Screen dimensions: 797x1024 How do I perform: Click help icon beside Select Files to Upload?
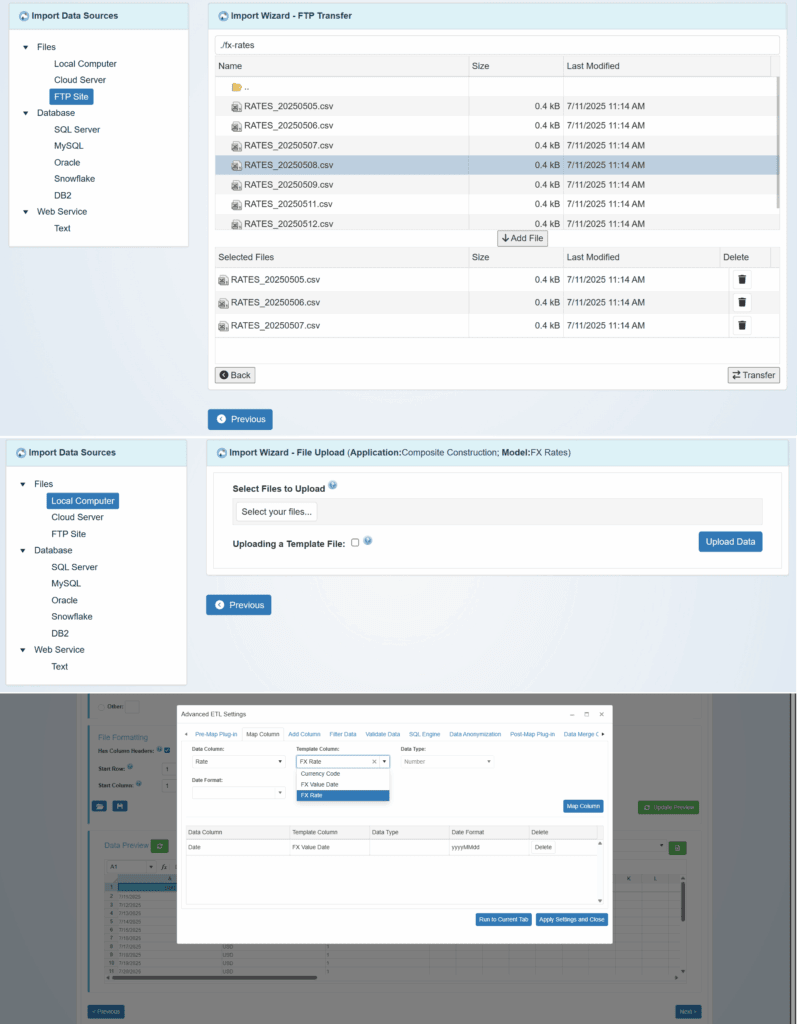(x=333, y=486)
